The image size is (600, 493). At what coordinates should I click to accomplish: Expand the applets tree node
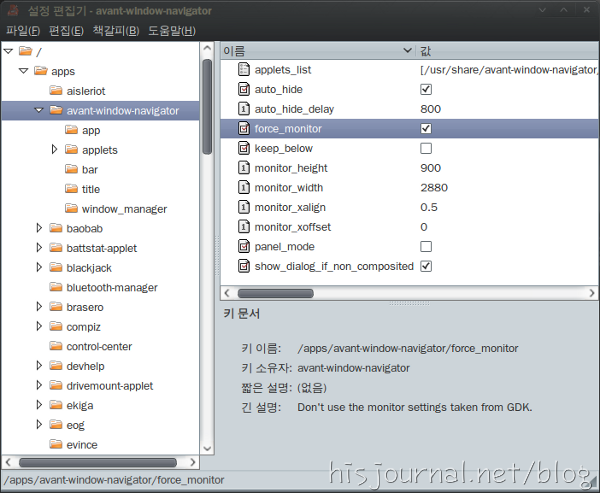(54, 149)
